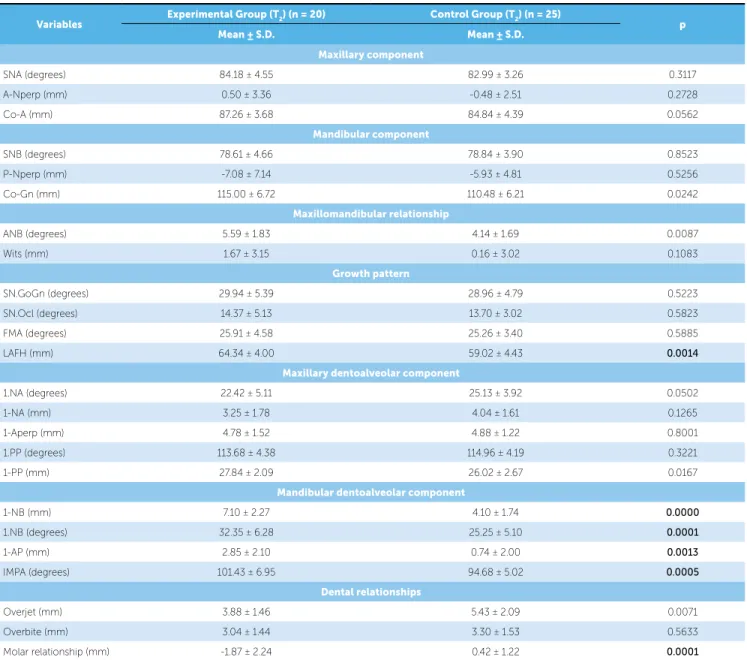
Task: Select the '1.NA (degrees)' row label
Action: click(35, 393)
